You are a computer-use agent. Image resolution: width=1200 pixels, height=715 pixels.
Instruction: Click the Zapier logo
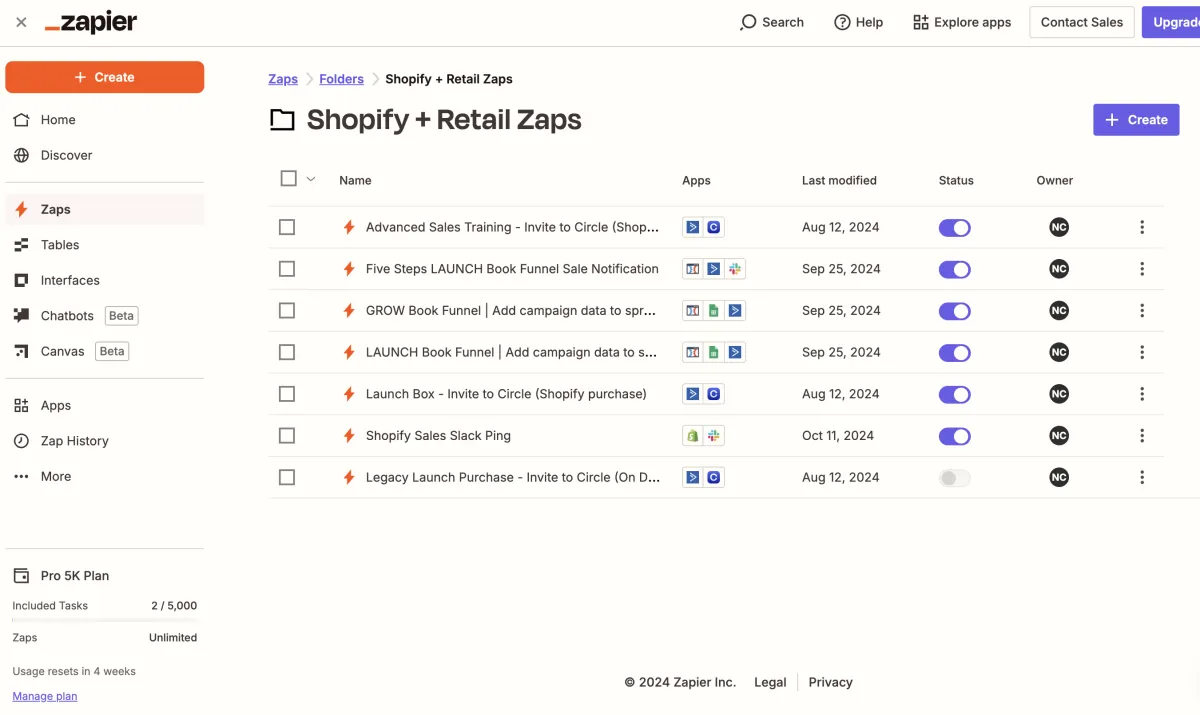tap(91, 22)
